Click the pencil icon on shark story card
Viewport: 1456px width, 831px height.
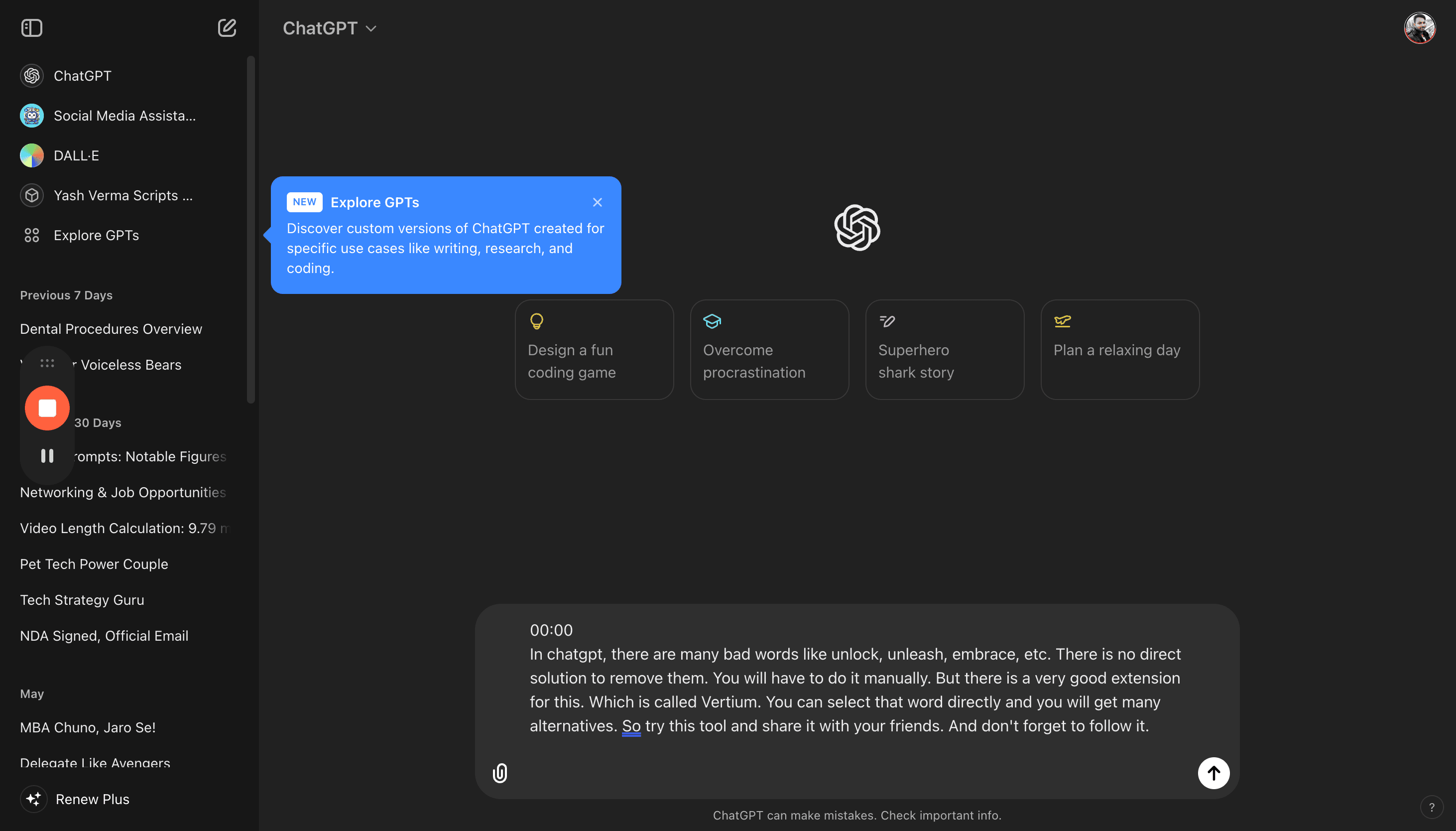pyautogui.click(x=887, y=321)
